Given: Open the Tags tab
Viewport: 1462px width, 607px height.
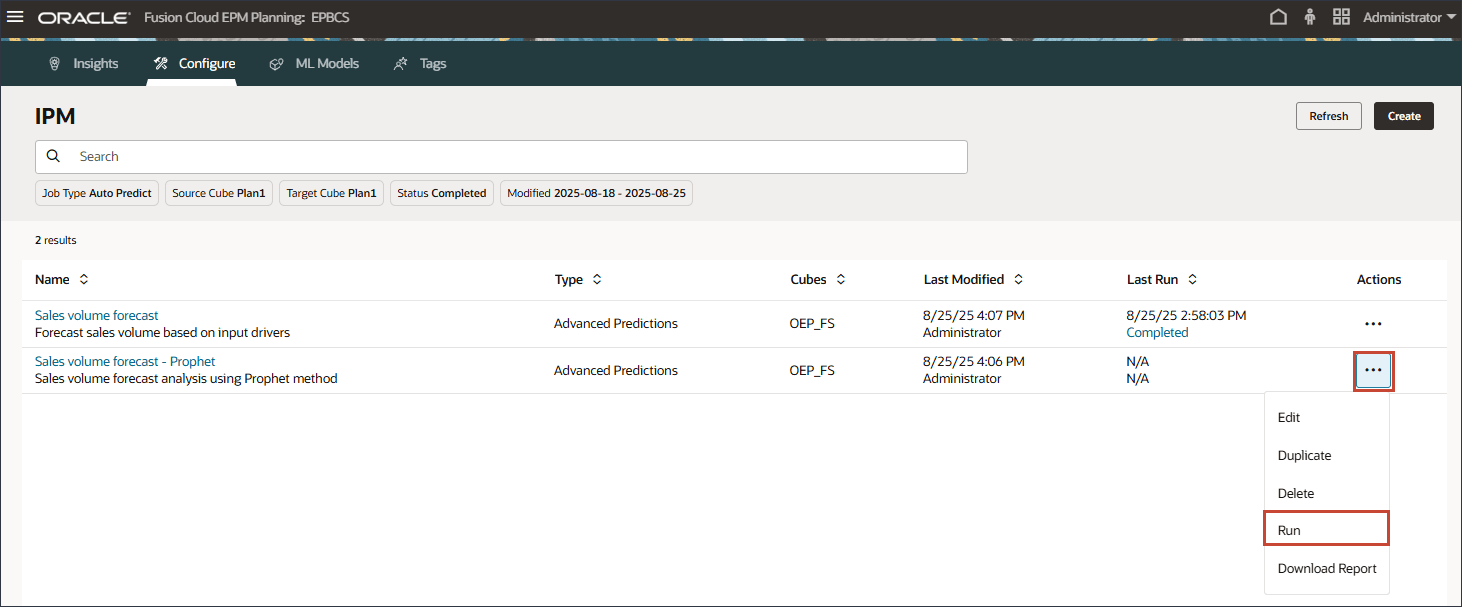Looking at the screenshot, I should 420,63.
